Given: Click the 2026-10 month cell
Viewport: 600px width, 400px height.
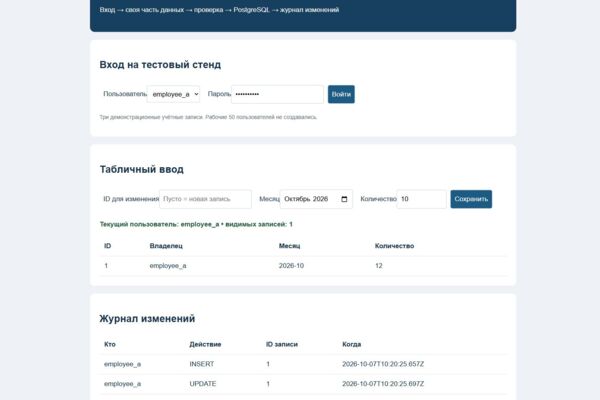Looking at the screenshot, I should 291,266.
